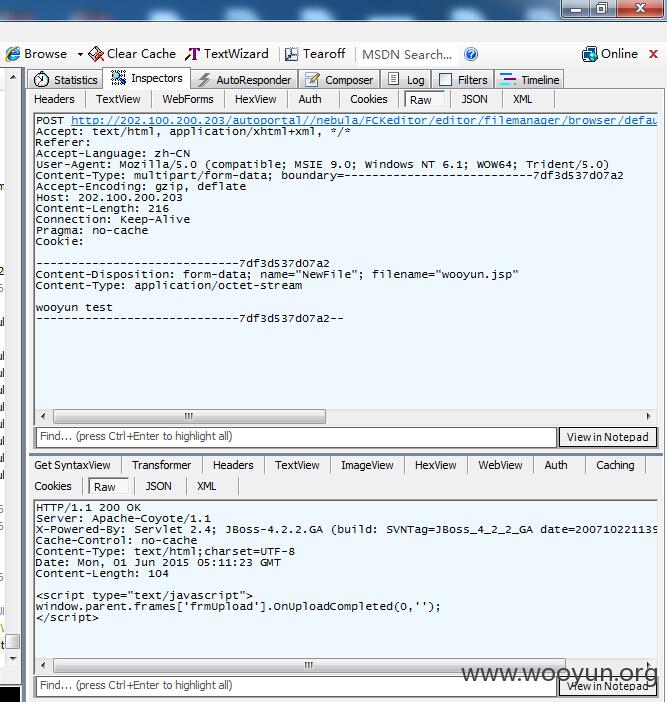Open the Browse dropdown arrow
Image resolution: width=667 pixels, height=702 pixels.
[x=80, y=54]
